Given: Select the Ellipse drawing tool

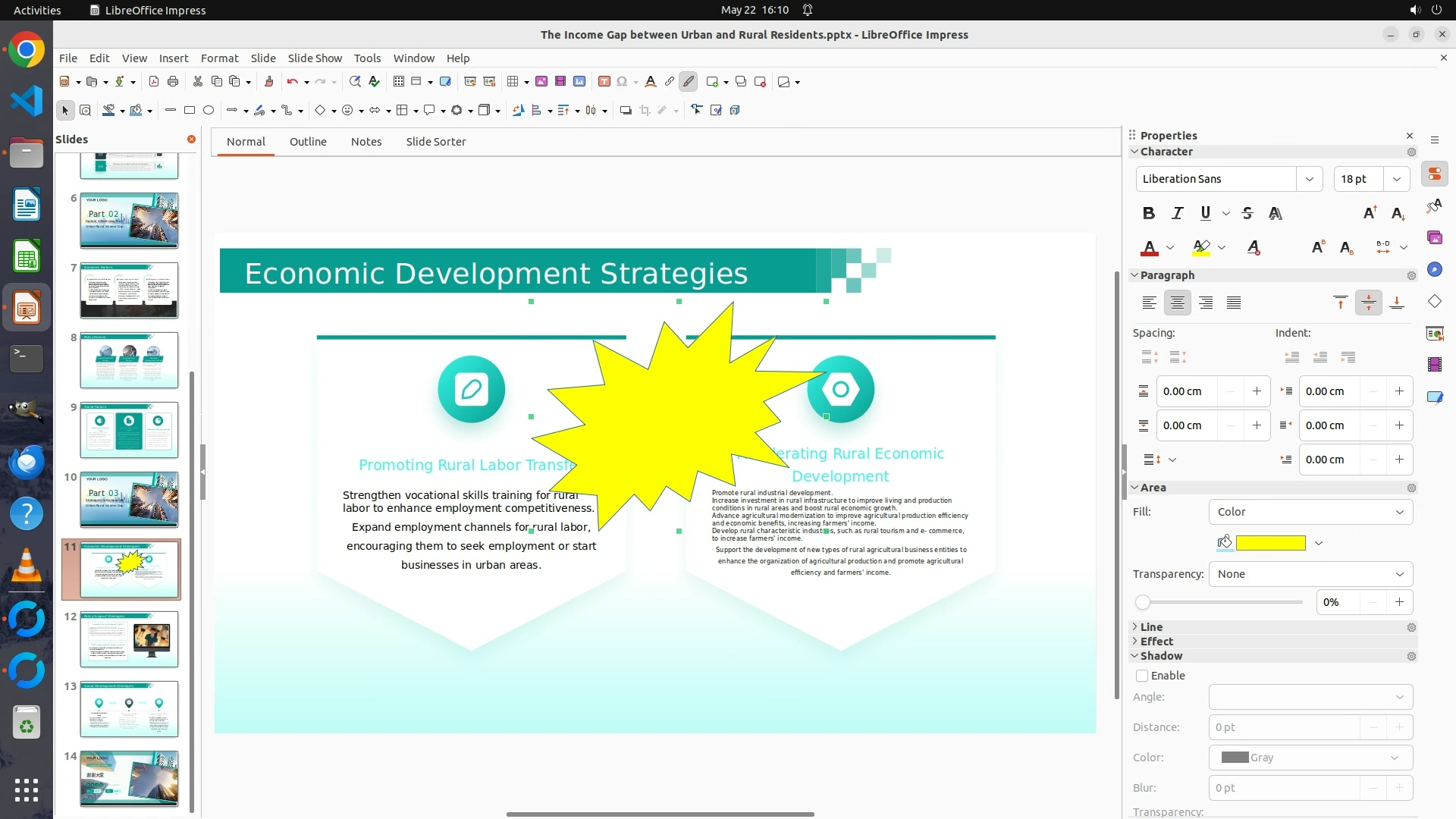Looking at the screenshot, I should (x=209, y=110).
